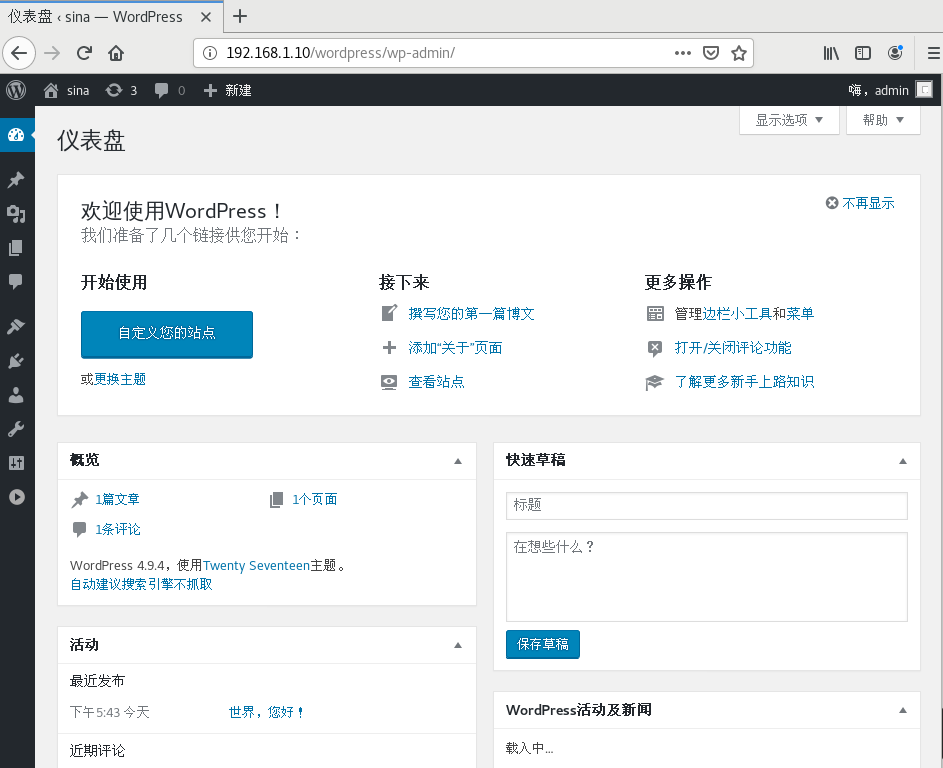Open the Pages icon in the sidebar
The image size is (943, 768).
(x=16, y=248)
